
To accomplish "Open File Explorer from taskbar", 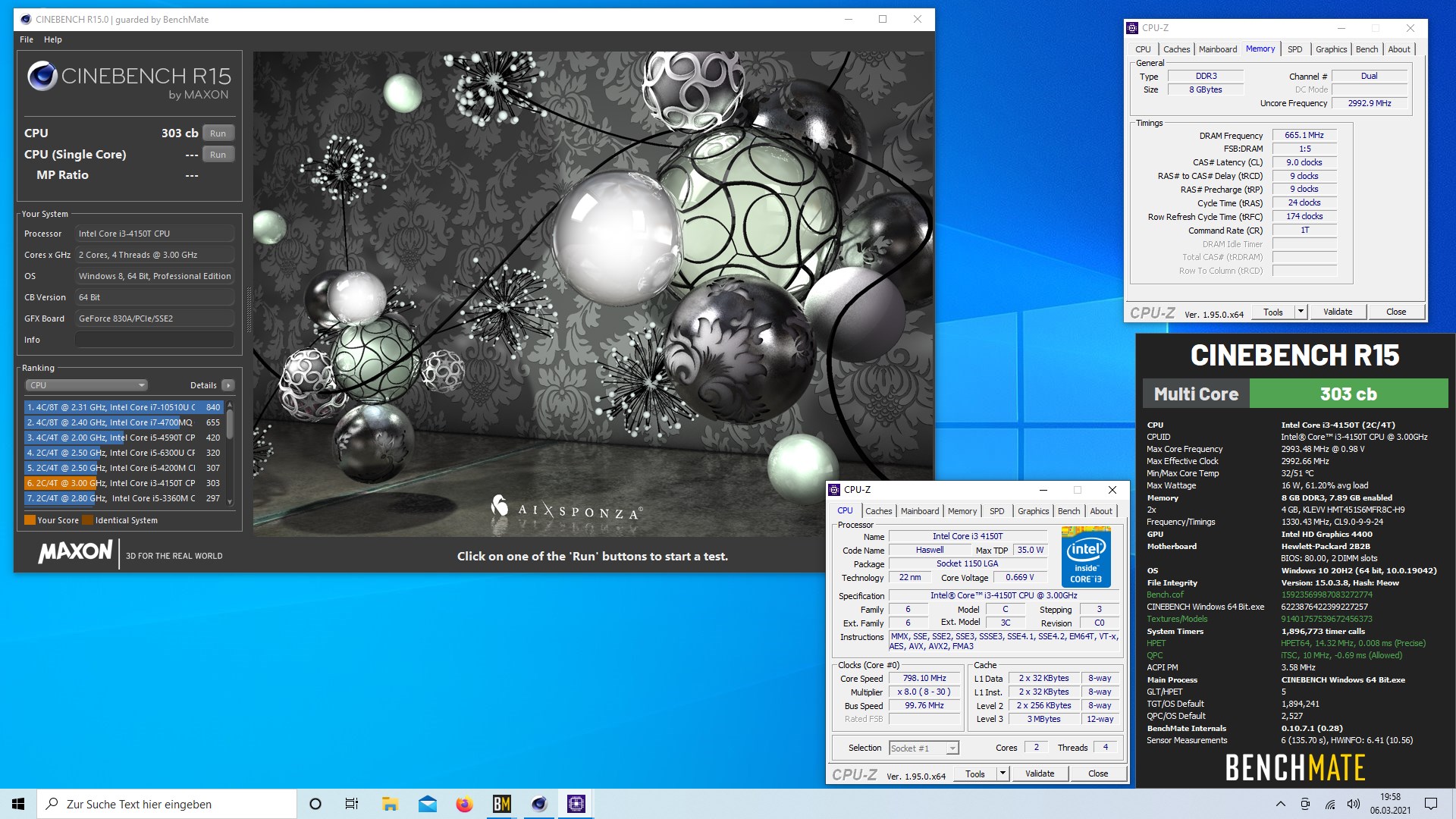I will (390, 804).
